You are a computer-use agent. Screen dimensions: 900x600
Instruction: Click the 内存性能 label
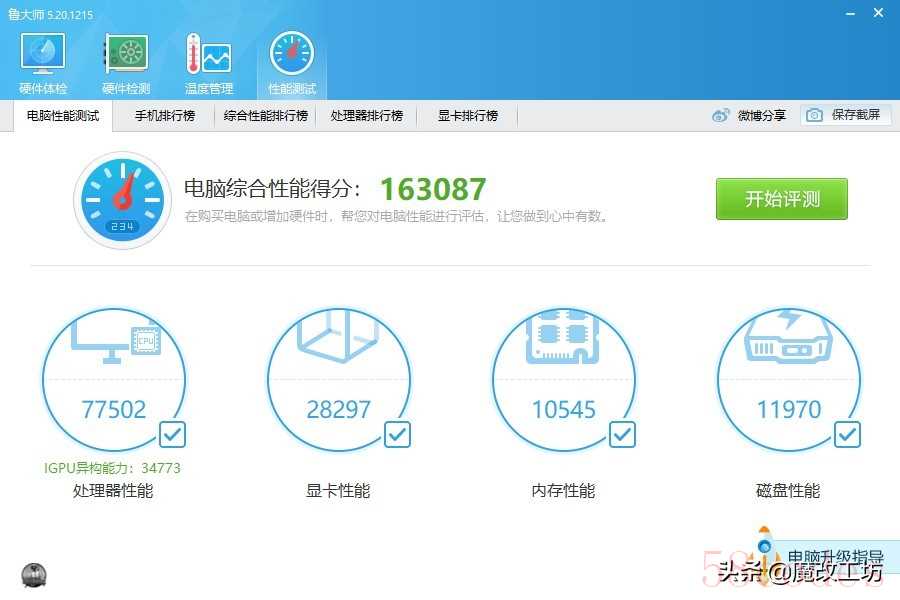click(563, 490)
